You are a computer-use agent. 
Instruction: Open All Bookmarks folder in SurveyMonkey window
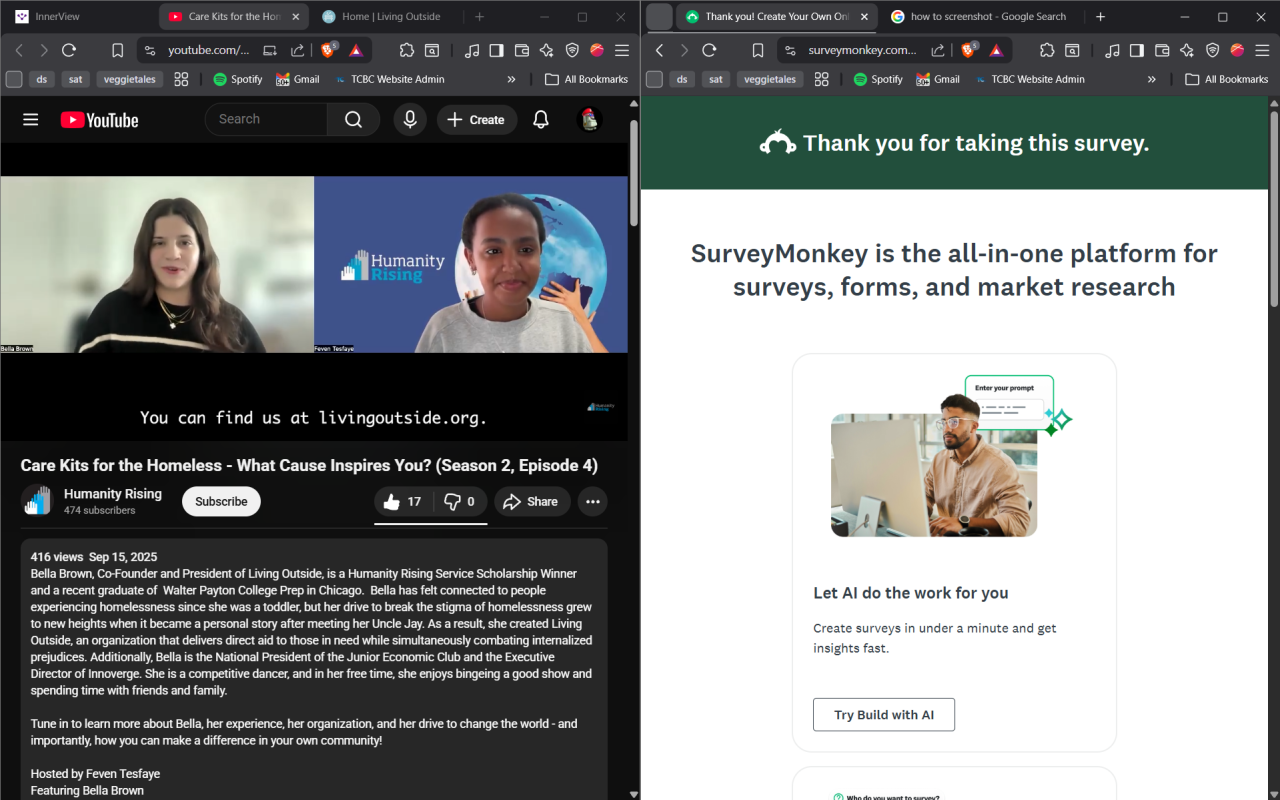(1226, 79)
